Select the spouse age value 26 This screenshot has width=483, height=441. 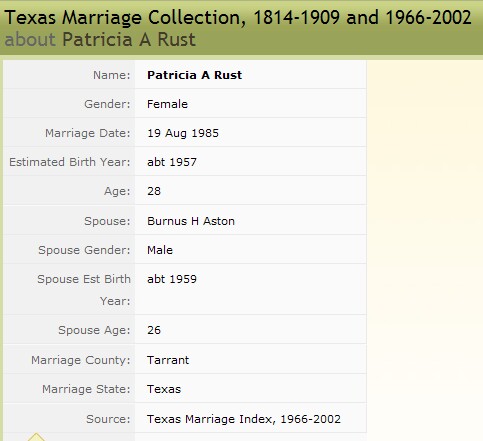pos(154,330)
